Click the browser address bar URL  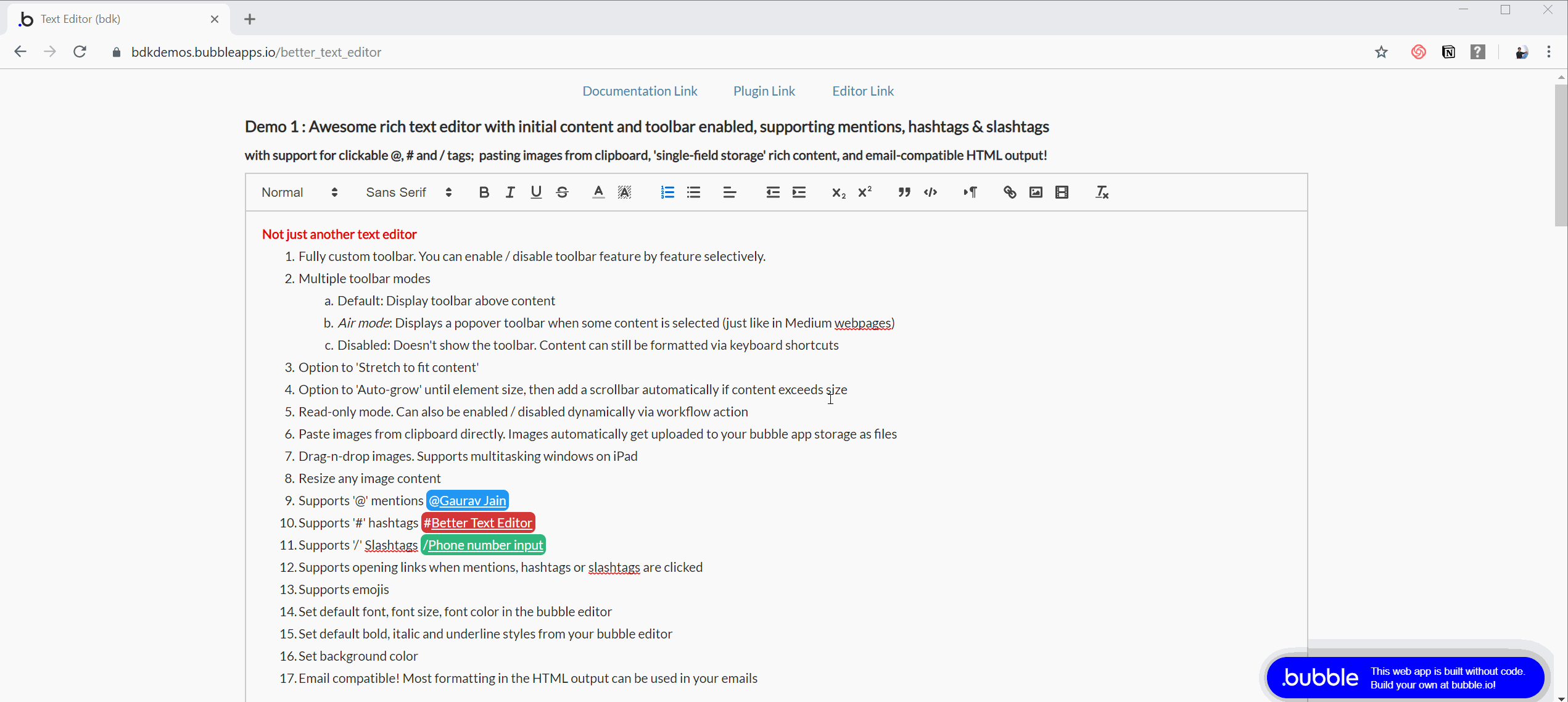point(256,52)
